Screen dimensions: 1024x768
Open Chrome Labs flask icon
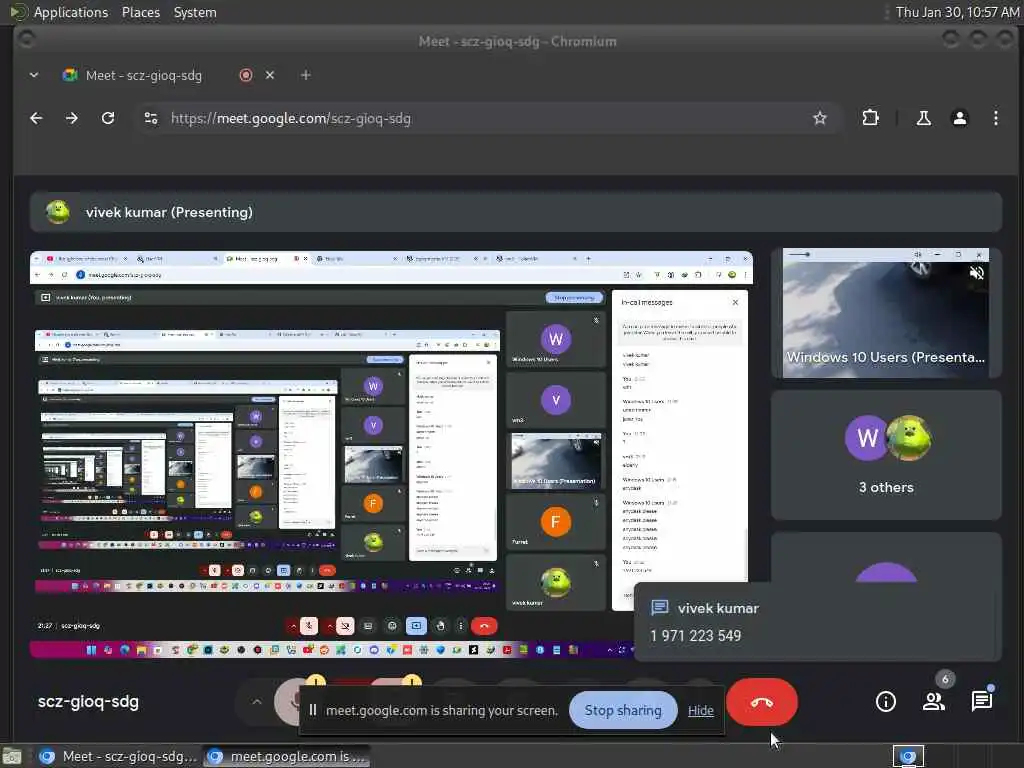pos(923,118)
